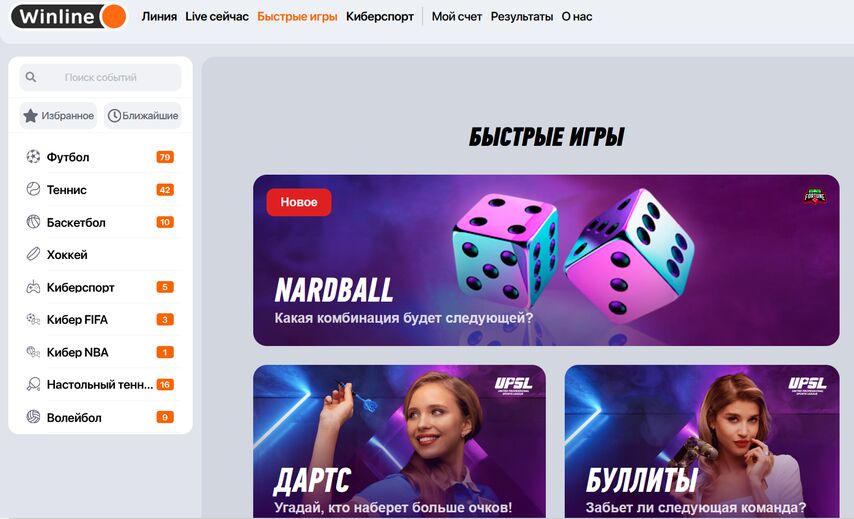
Task: Open the Результаты page
Action: click(x=522, y=17)
